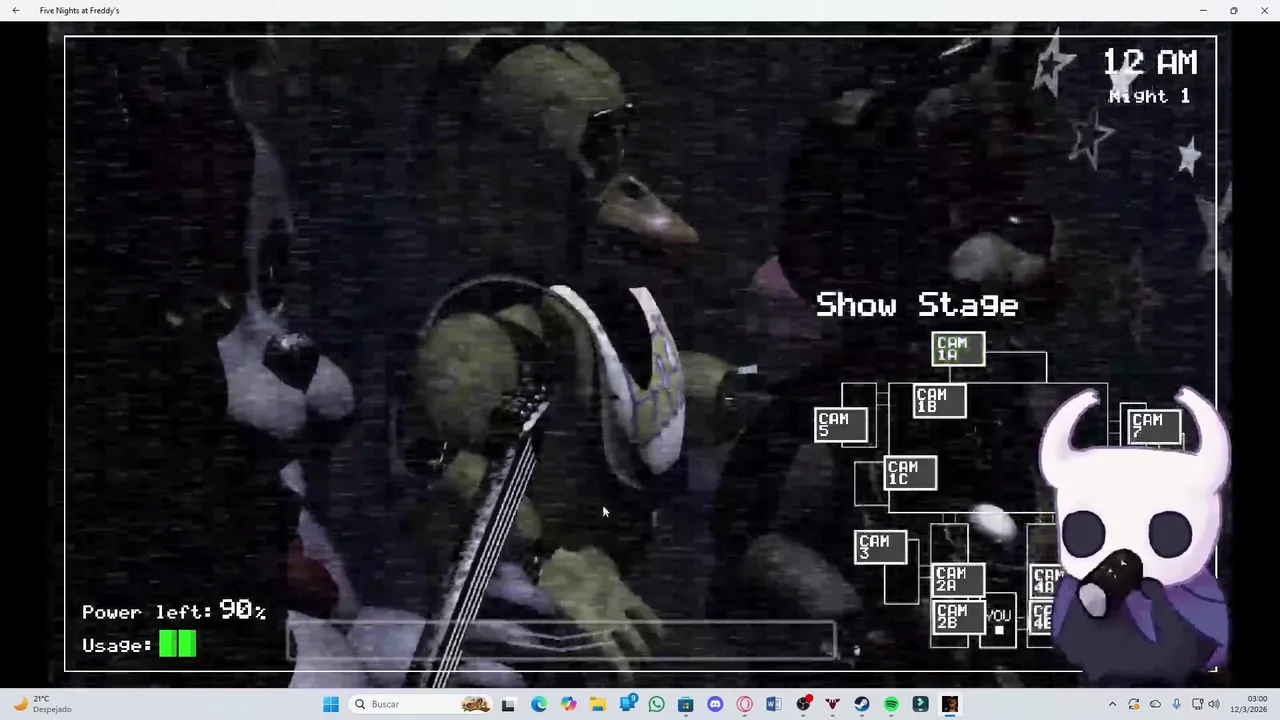The image size is (1280, 720).
Task: Open WhatsApp from the taskbar
Action: click(x=656, y=704)
